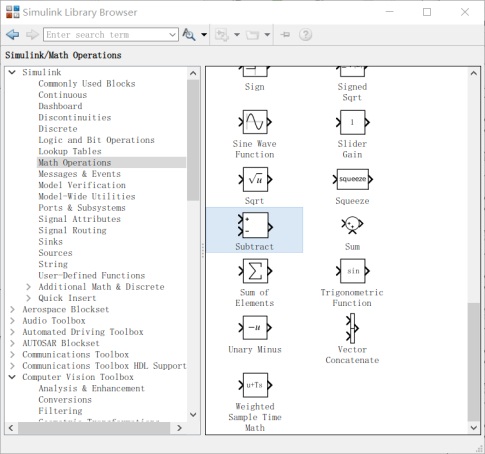Screen dimensions: 485x454
Task: Open the open-folder dropdown arrow
Action: point(267,34)
